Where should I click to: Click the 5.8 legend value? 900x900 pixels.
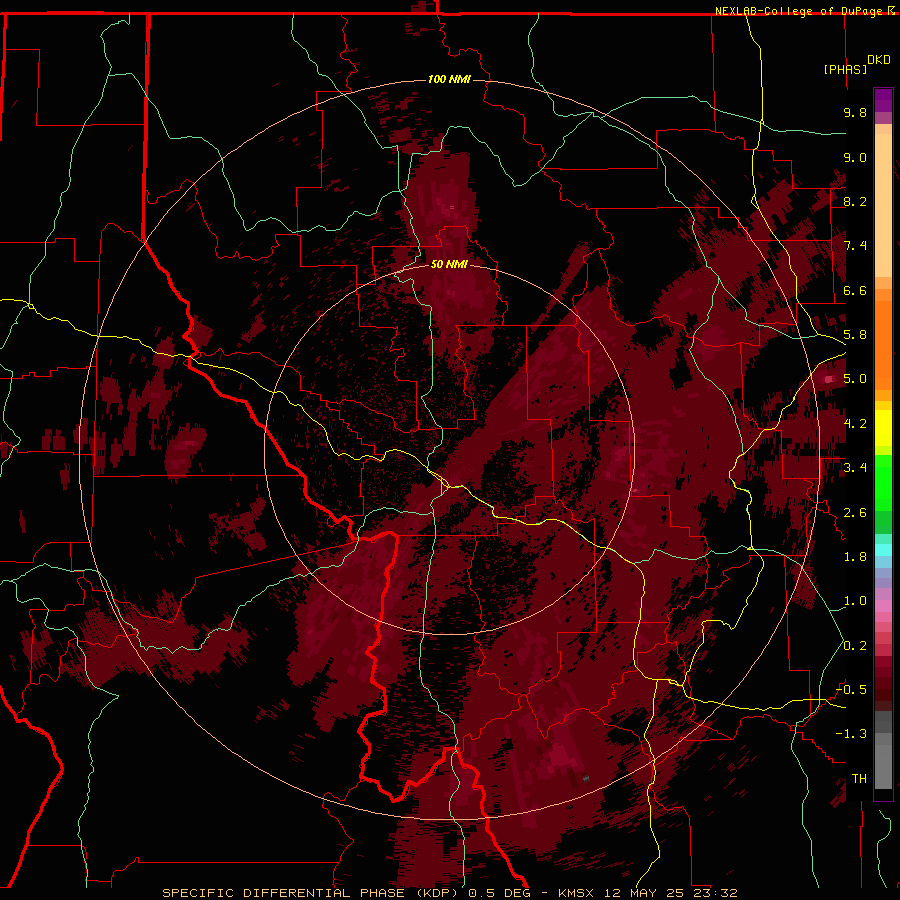pyautogui.click(x=855, y=335)
